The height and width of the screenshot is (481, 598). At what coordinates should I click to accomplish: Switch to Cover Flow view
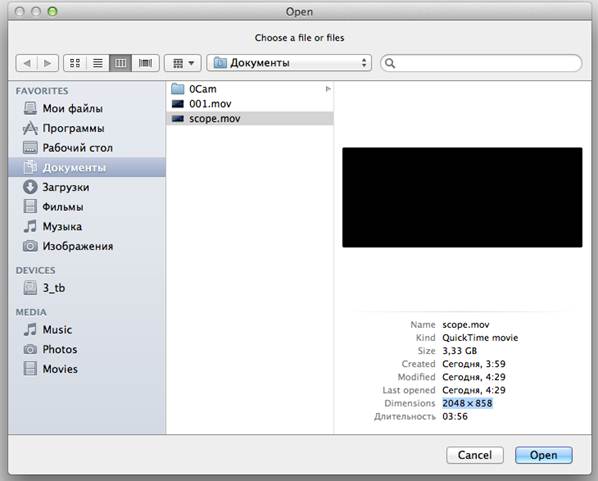pyautogui.click(x=145, y=63)
